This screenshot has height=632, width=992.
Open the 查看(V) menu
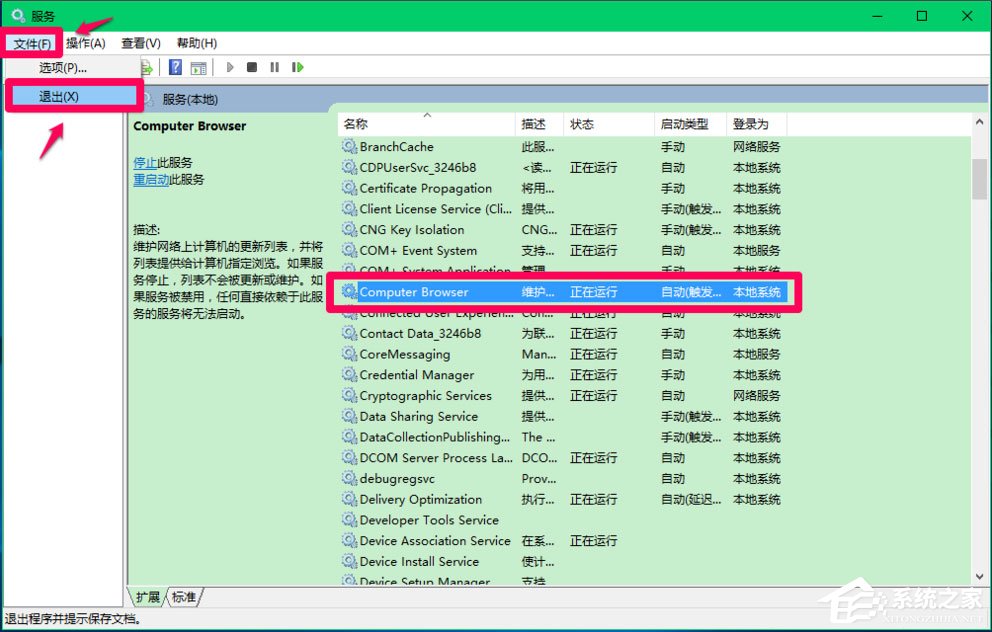pyautogui.click(x=139, y=43)
